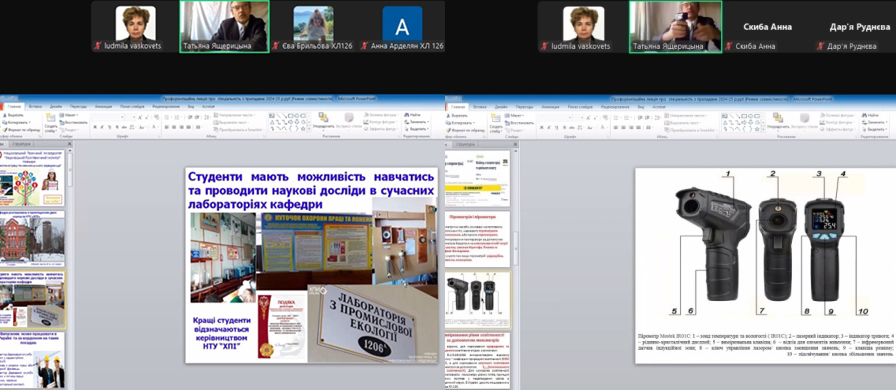
Task: Toggle strikethrough in left PowerPoint window
Action: pos(124,127)
